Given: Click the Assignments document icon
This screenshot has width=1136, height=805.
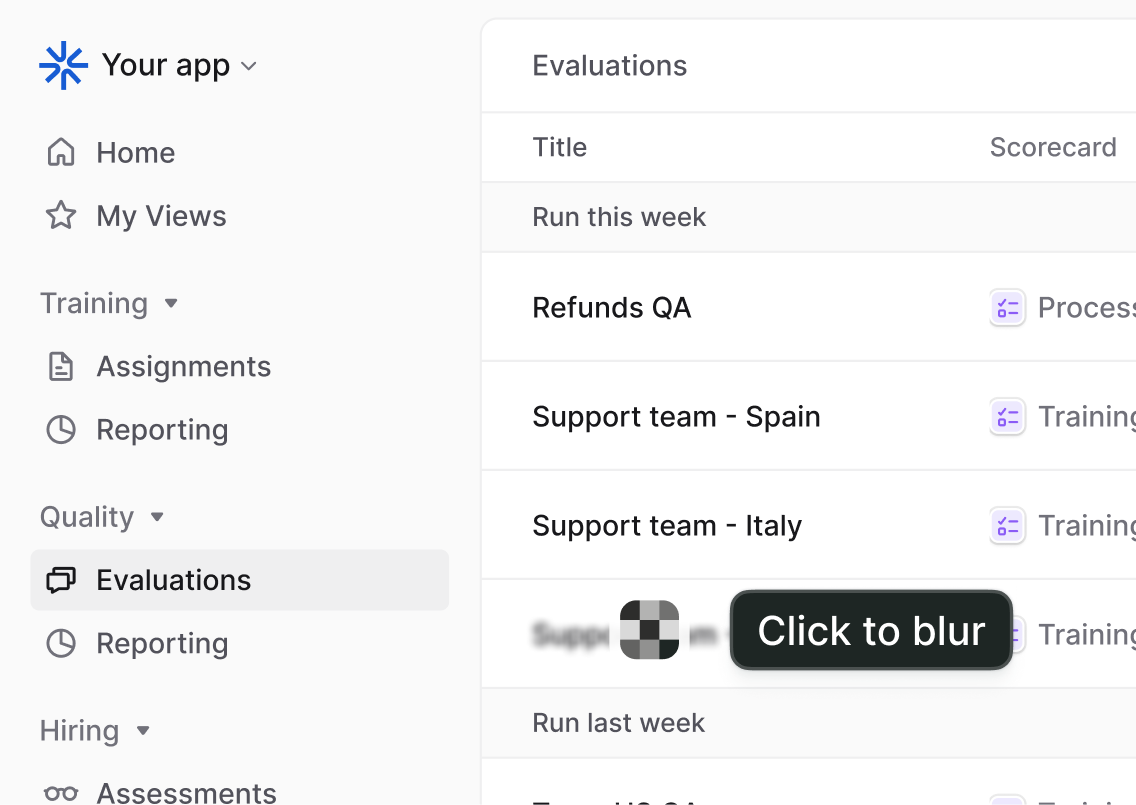Looking at the screenshot, I should 61,367.
